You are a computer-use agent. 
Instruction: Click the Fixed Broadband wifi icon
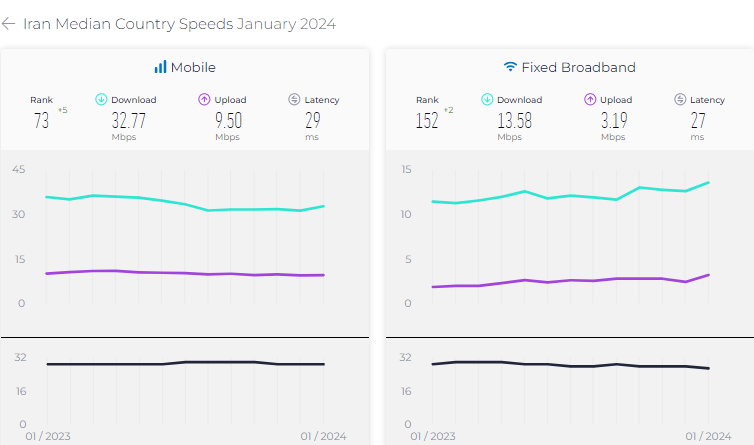(510, 67)
